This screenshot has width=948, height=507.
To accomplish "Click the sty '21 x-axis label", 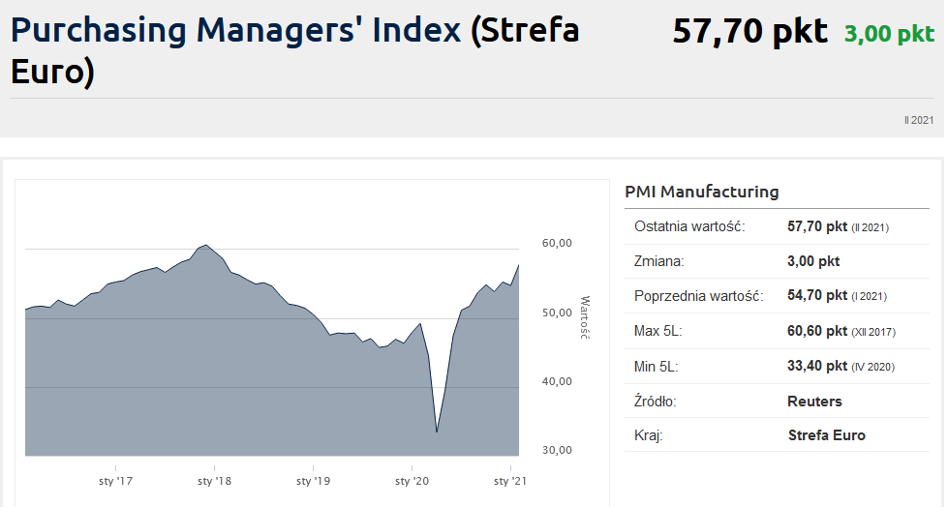I will 511,481.
